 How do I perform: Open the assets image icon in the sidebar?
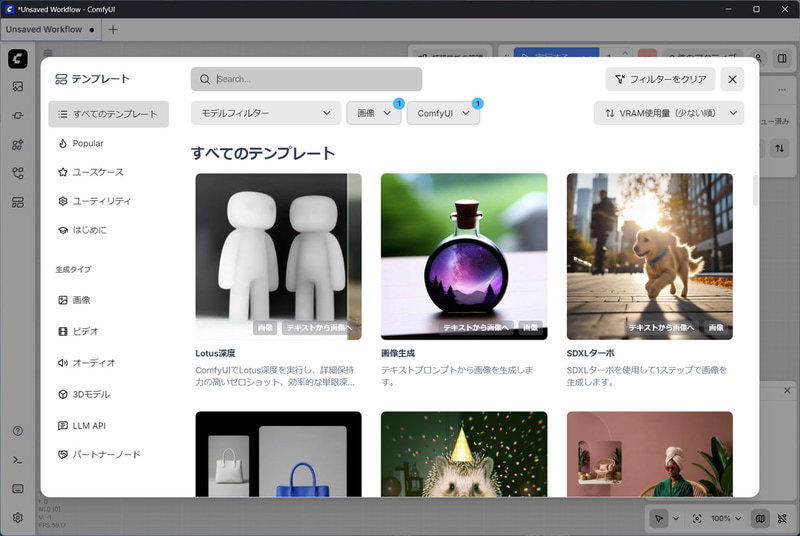18,87
